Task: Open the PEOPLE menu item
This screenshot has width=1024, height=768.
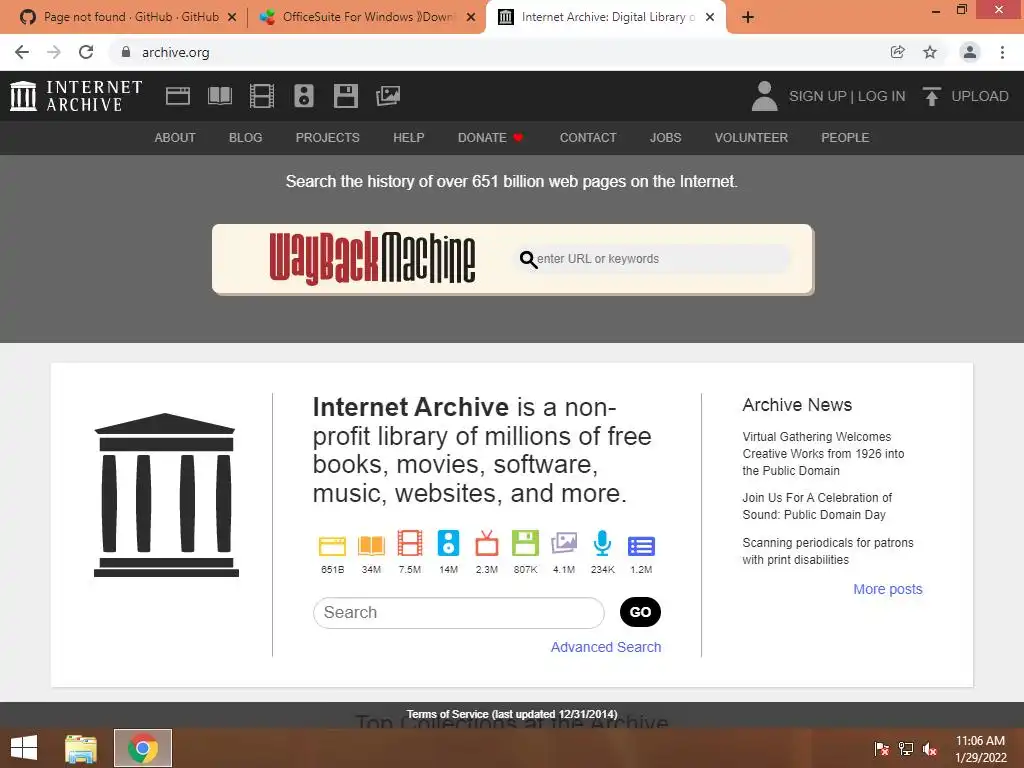Action: tap(845, 138)
